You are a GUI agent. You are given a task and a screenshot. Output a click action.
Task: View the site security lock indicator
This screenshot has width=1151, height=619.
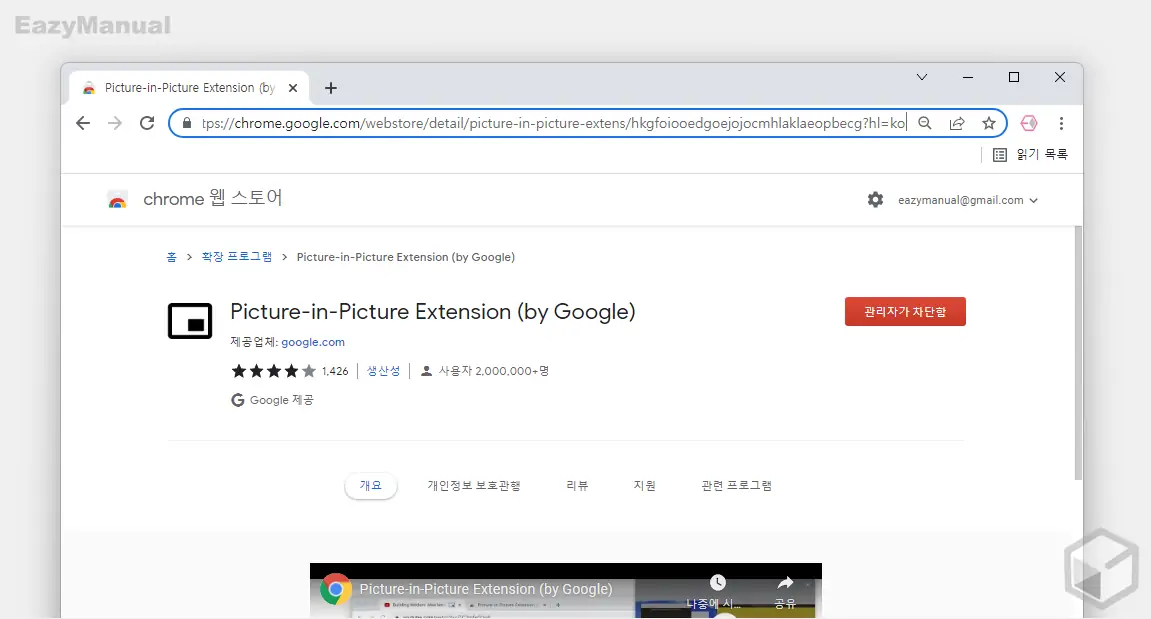pyautogui.click(x=186, y=123)
